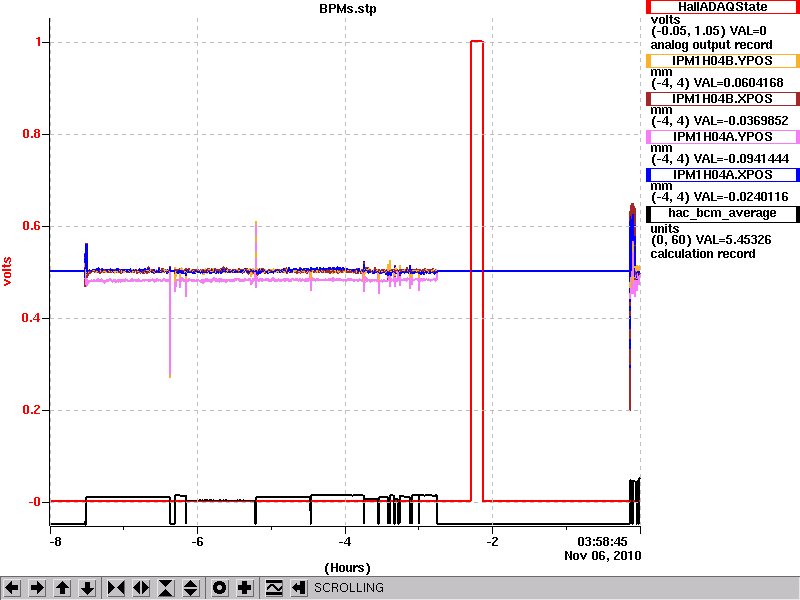
Task: Pan the plot left with the left-arrow button
Action: pos(12,588)
